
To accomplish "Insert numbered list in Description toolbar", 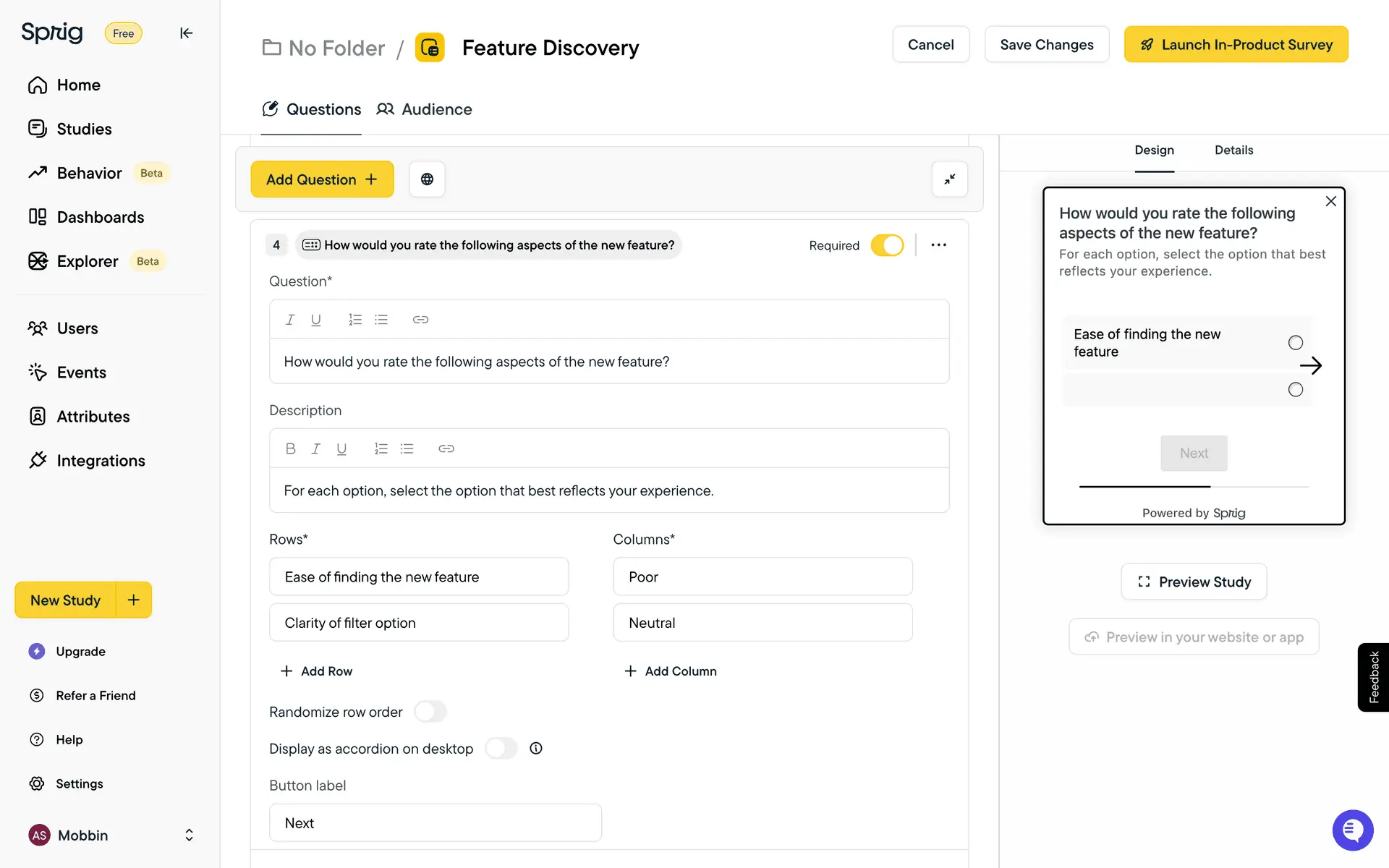I will [381, 448].
